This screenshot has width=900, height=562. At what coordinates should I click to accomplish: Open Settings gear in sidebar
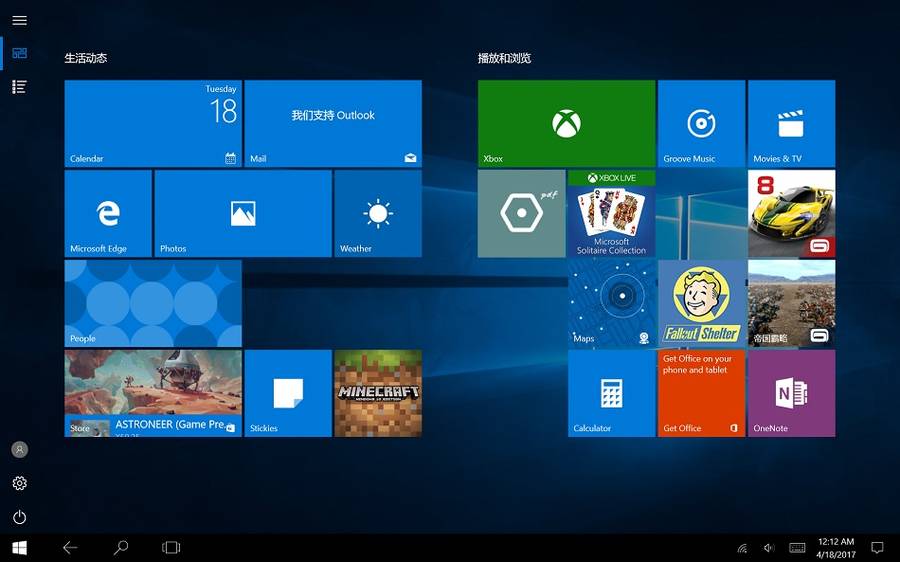19,484
